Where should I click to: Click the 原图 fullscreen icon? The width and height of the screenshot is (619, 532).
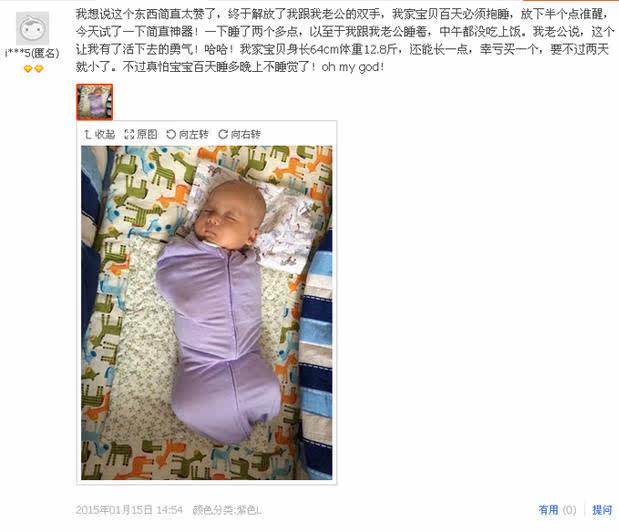129,135
